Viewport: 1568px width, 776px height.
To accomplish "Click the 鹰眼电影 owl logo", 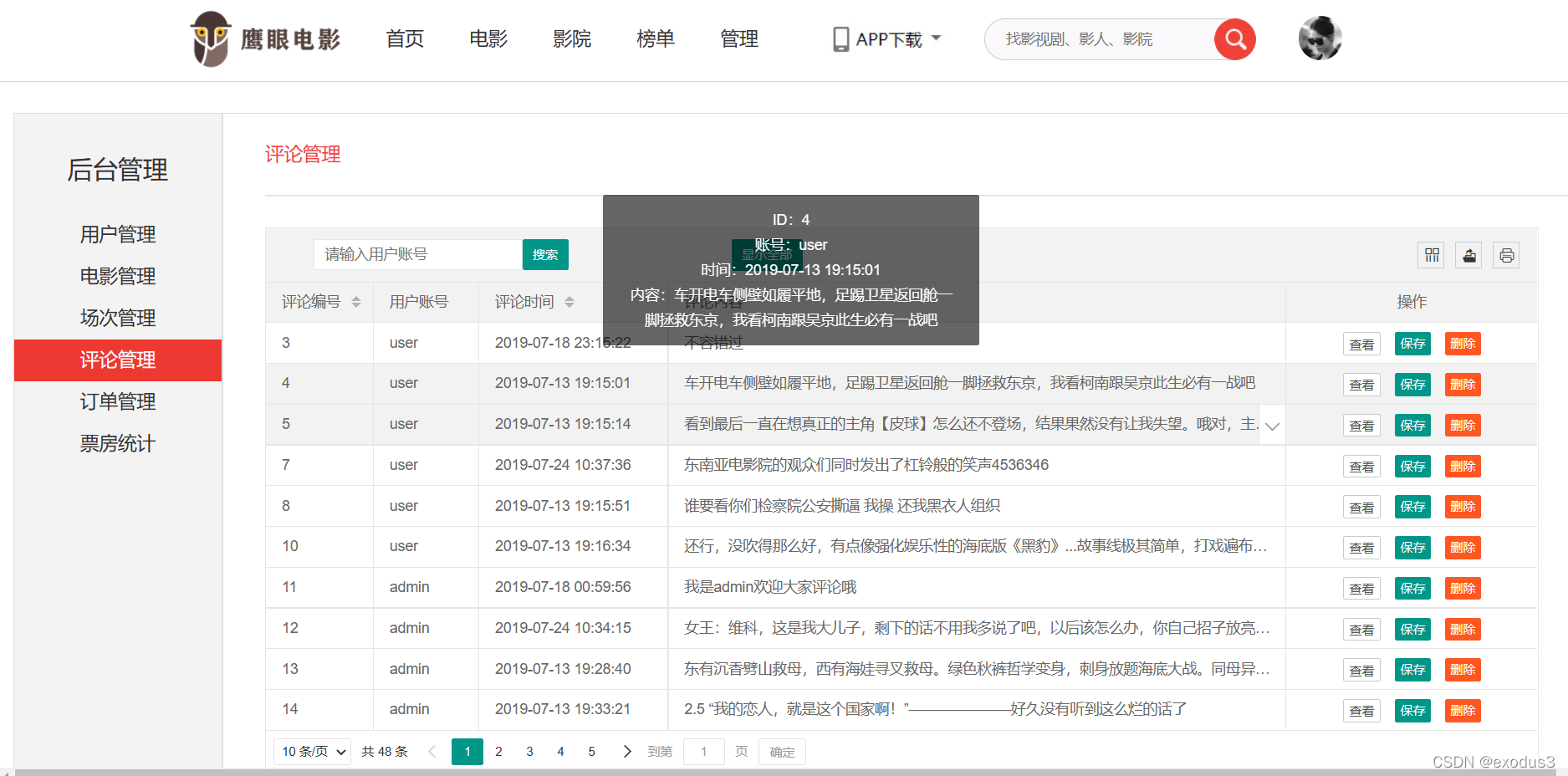I will (210, 38).
